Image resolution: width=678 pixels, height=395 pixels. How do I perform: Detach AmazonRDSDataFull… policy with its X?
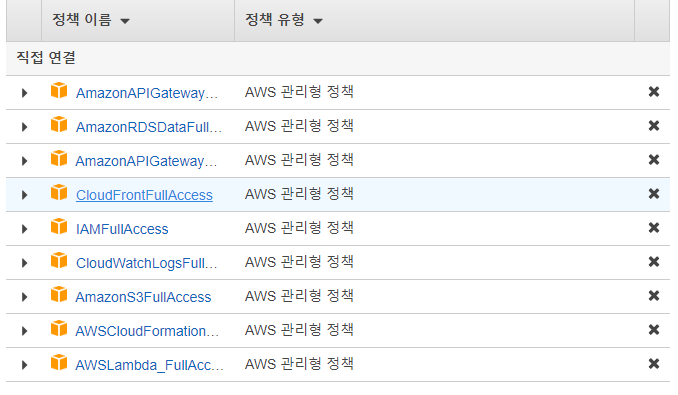[x=654, y=126]
